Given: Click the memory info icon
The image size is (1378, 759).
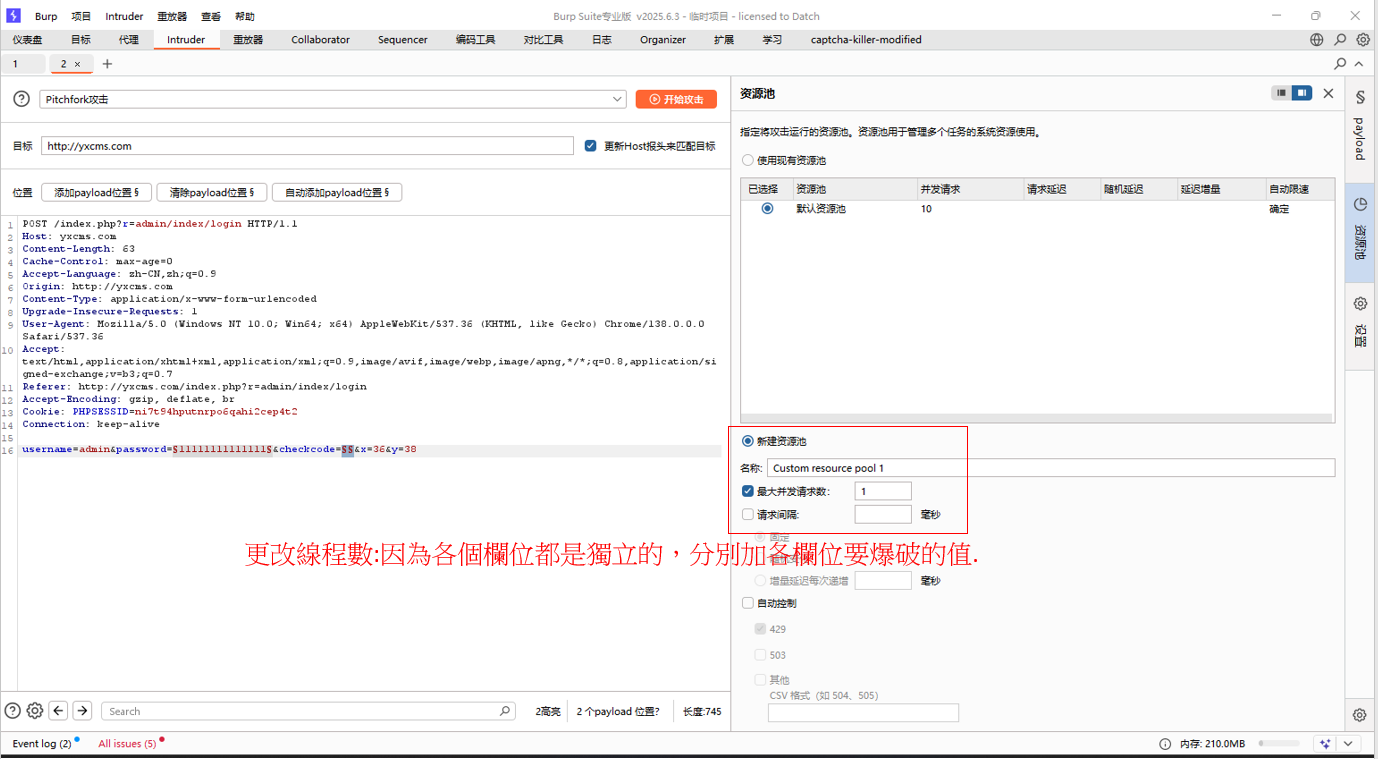Looking at the screenshot, I should point(1165,744).
